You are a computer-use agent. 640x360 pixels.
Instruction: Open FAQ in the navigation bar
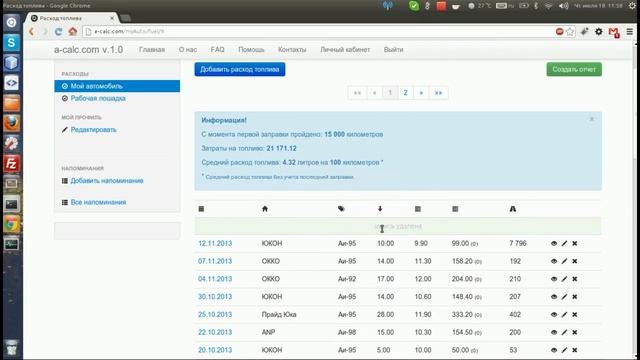(218, 49)
